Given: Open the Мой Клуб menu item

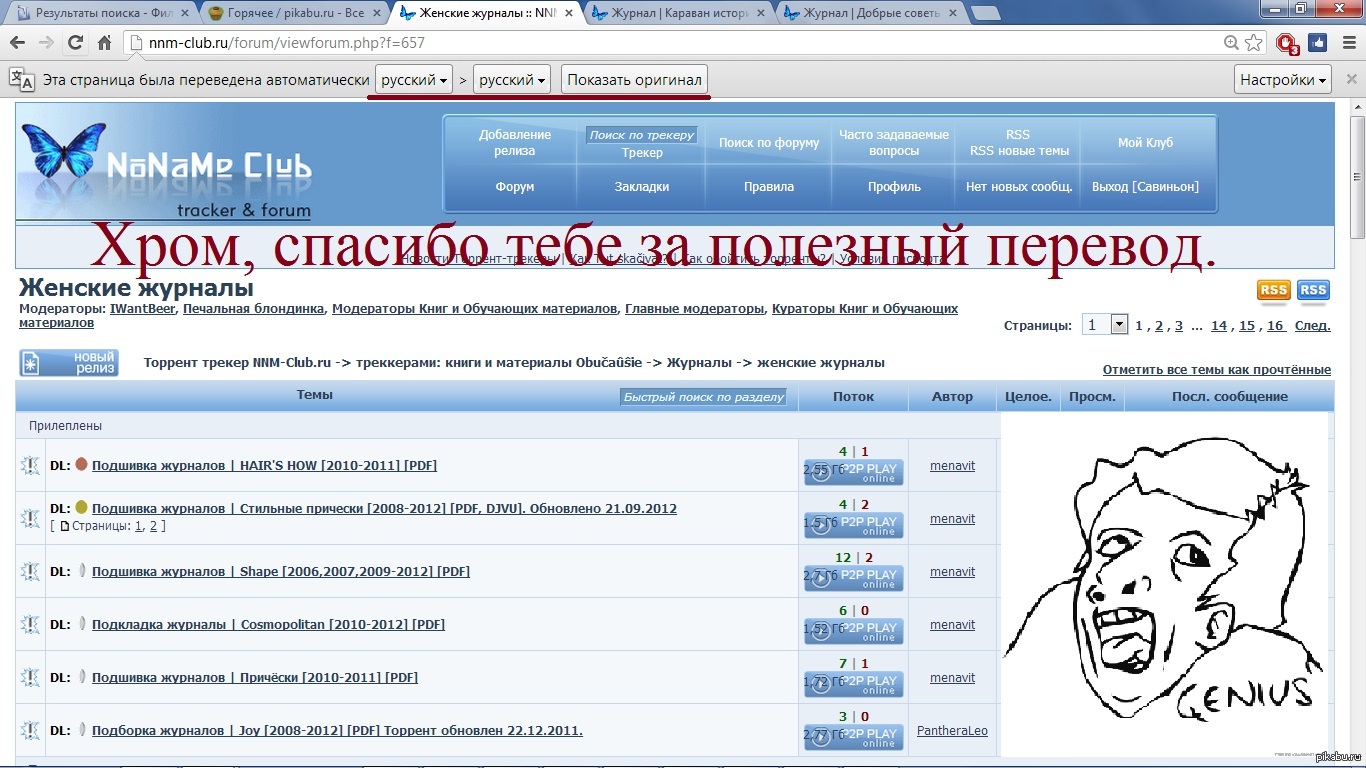Looking at the screenshot, I should (x=1146, y=143).
